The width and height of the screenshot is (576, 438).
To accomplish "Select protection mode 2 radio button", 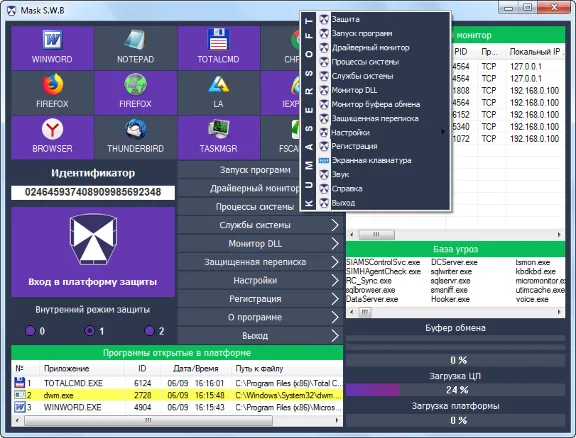I will coord(149,331).
